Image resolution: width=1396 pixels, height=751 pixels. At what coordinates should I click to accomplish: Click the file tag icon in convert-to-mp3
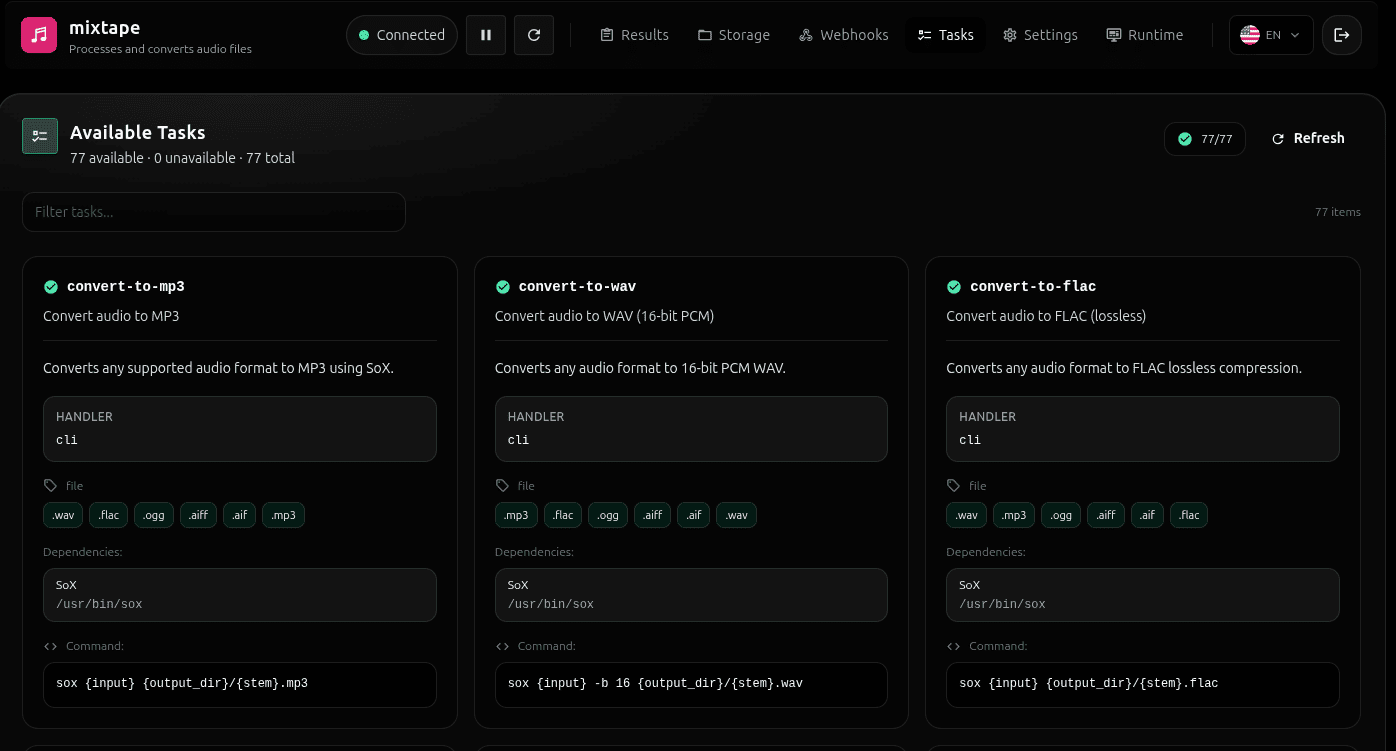click(51, 485)
